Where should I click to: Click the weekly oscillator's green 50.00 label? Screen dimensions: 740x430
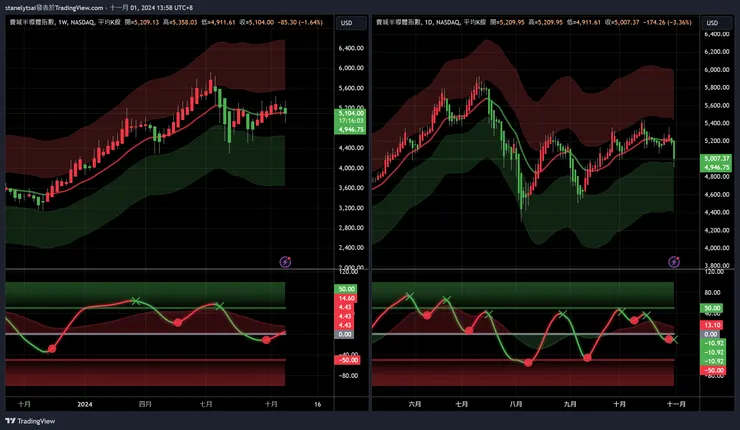tap(346, 289)
